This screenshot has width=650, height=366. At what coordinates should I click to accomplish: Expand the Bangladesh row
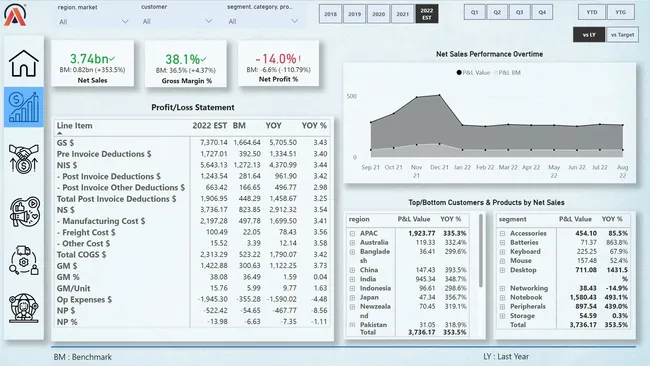click(x=352, y=252)
